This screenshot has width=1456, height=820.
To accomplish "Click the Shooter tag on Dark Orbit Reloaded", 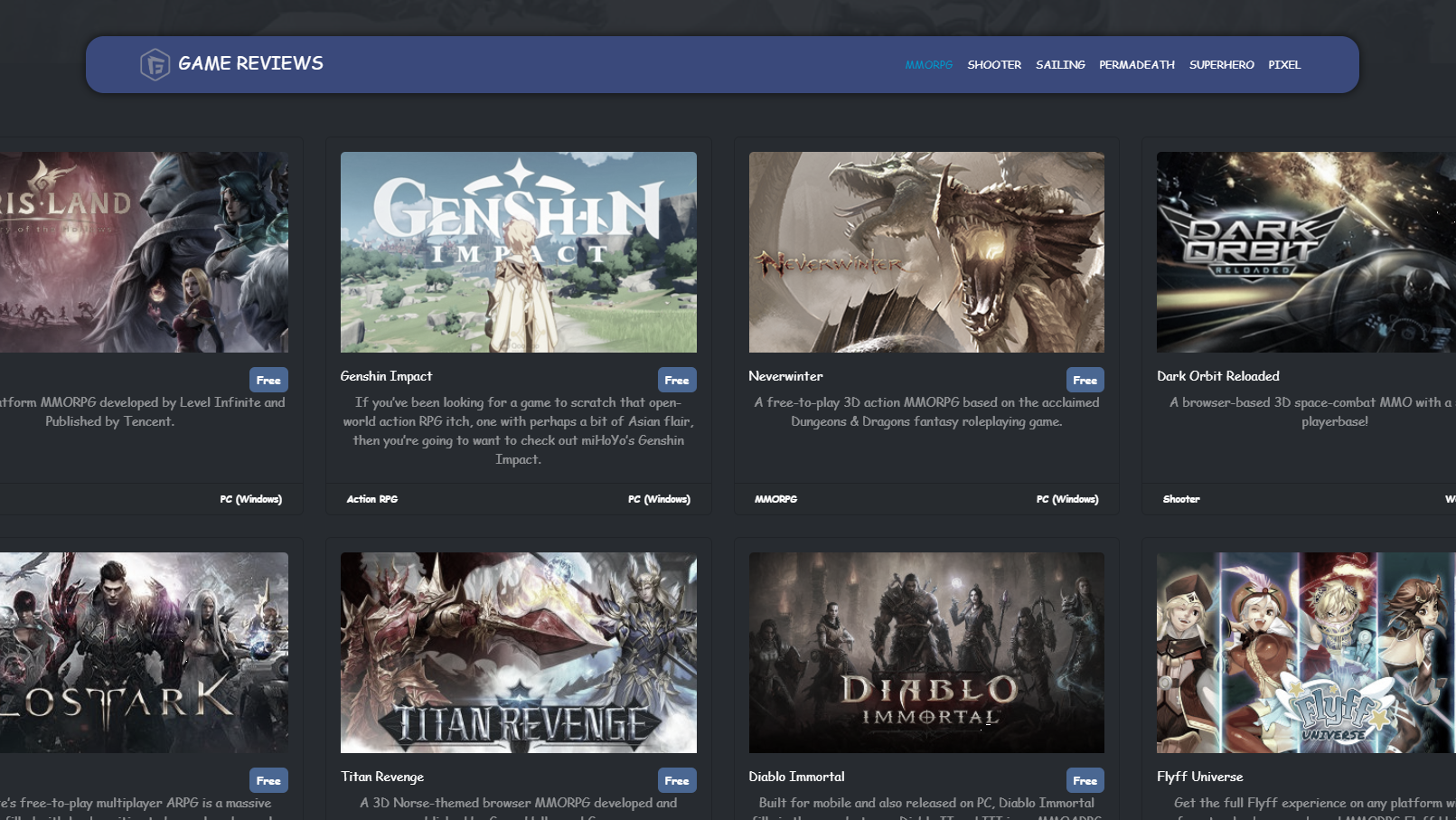I will coord(1181,498).
